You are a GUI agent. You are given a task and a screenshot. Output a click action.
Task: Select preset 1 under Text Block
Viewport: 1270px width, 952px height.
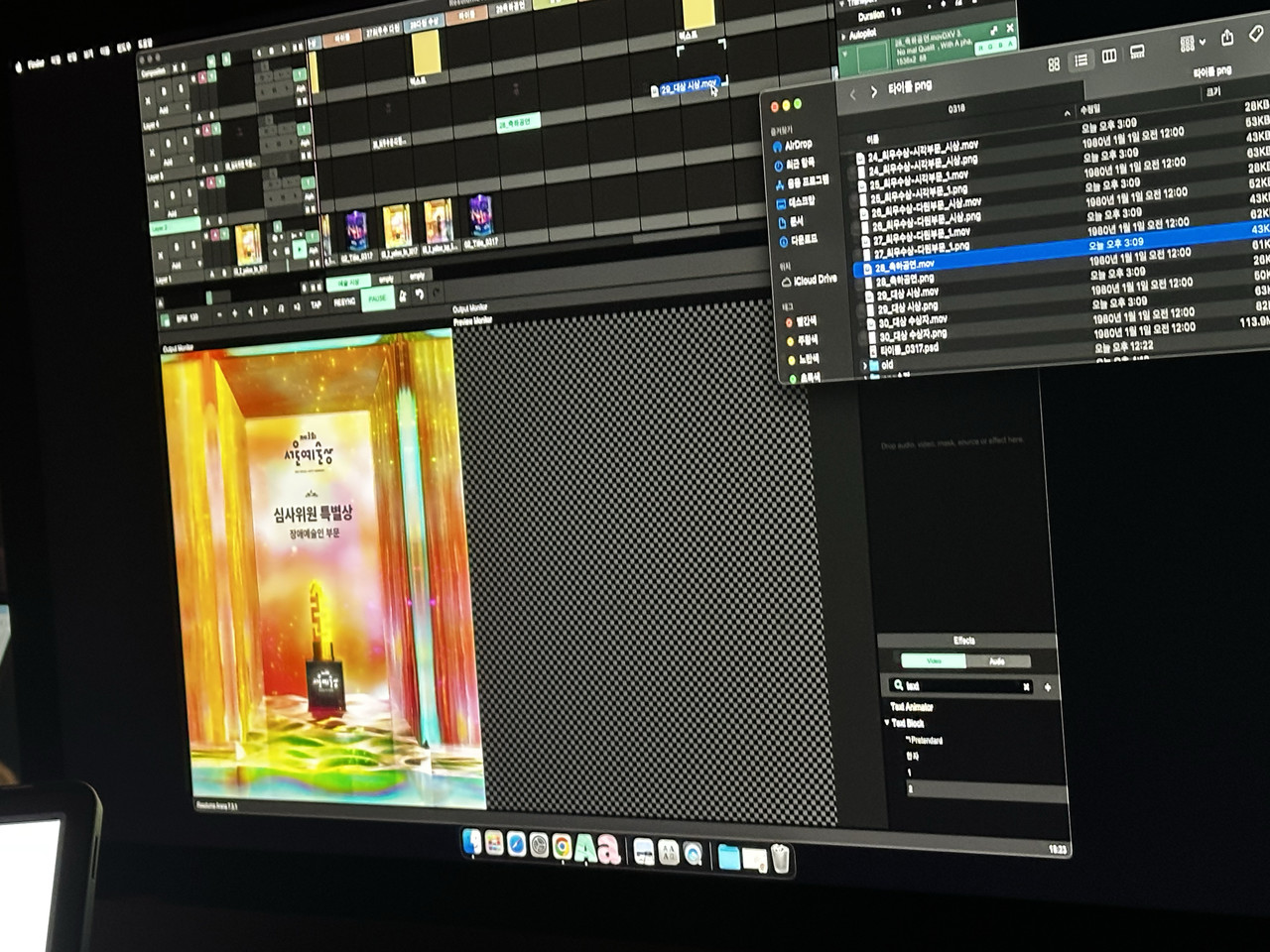coord(910,773)
